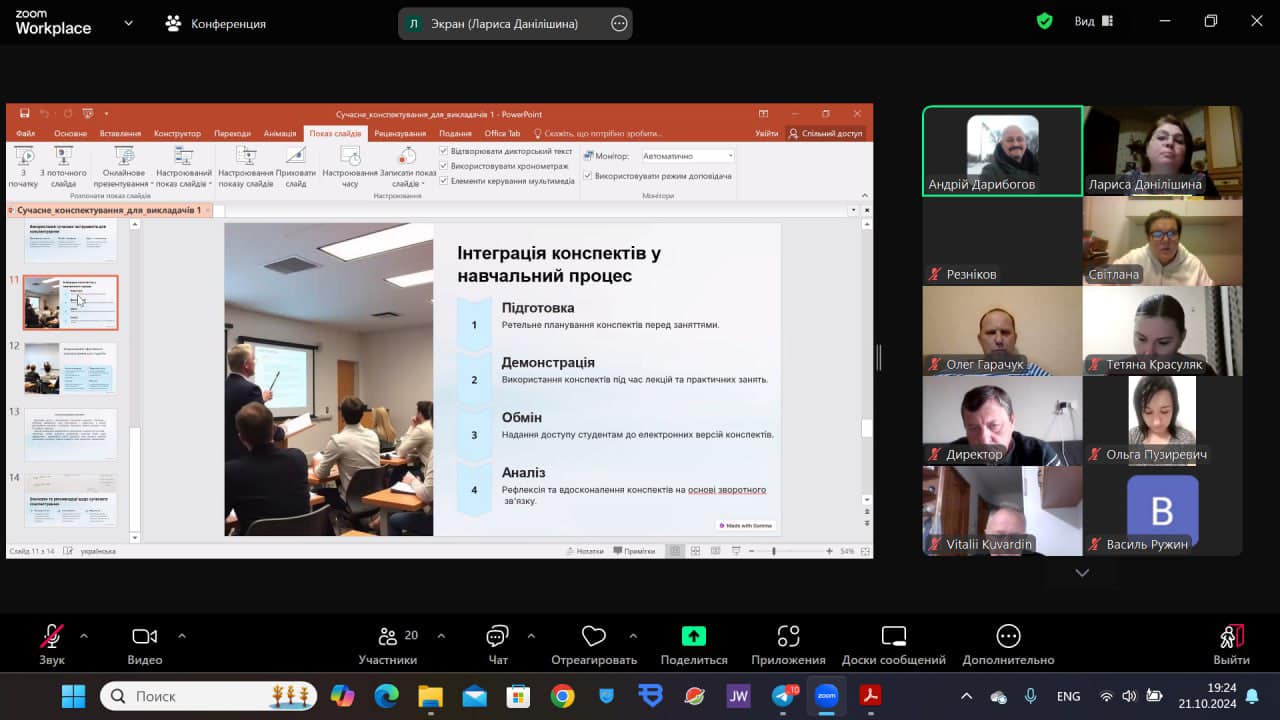Open the Вид view layout dropdown
This screenshot has width=1280, height=720.
(1093, 21)
